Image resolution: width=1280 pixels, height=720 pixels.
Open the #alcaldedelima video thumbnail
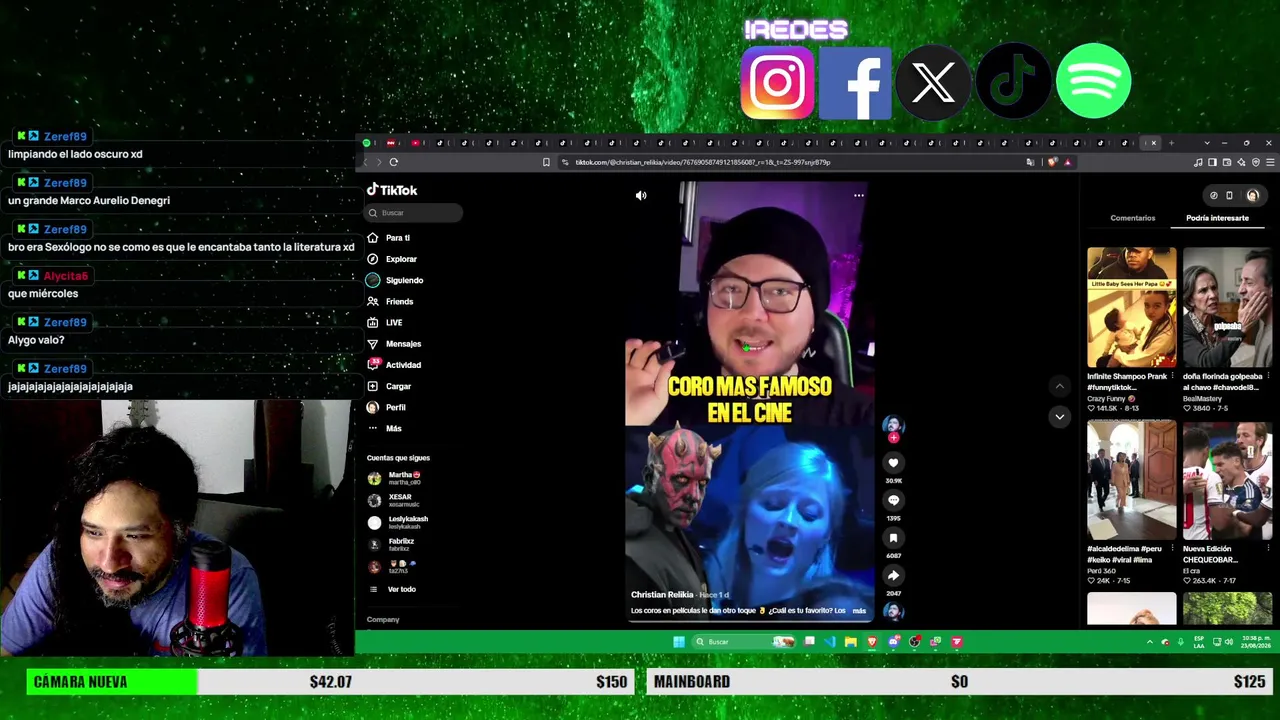point(1131,481)
